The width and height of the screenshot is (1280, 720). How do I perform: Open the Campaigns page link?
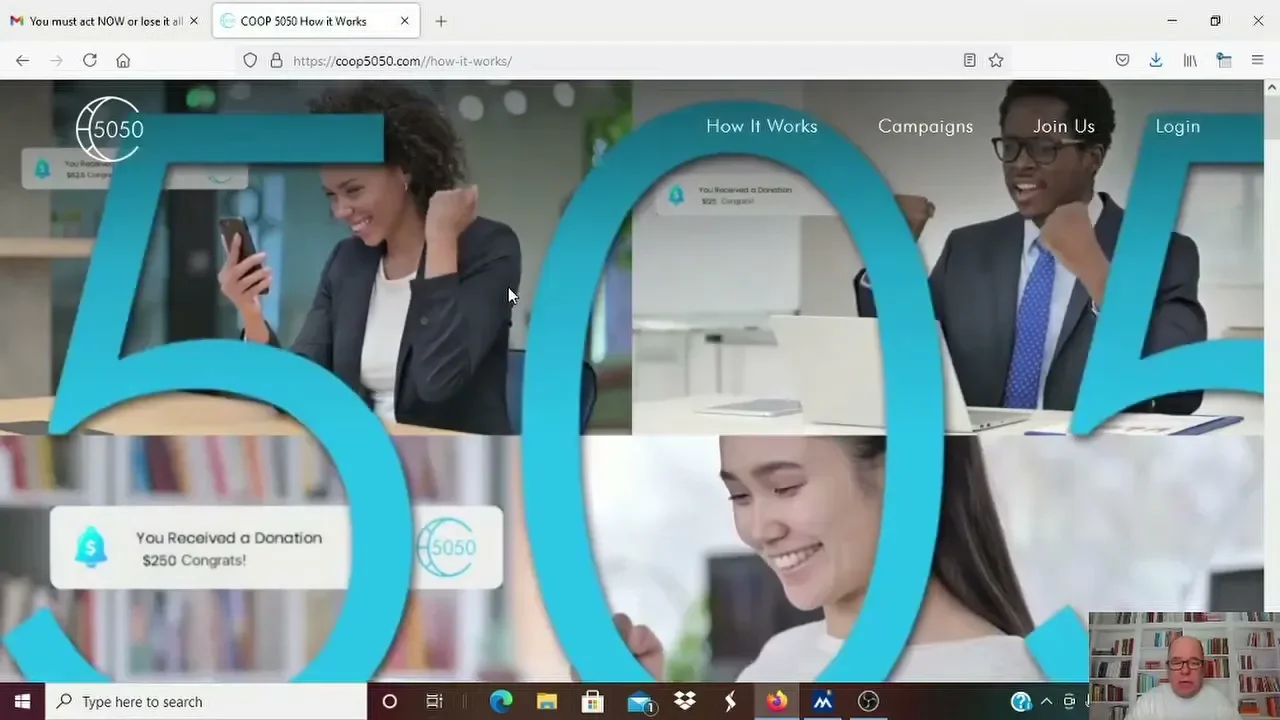(x=925, y=126)
